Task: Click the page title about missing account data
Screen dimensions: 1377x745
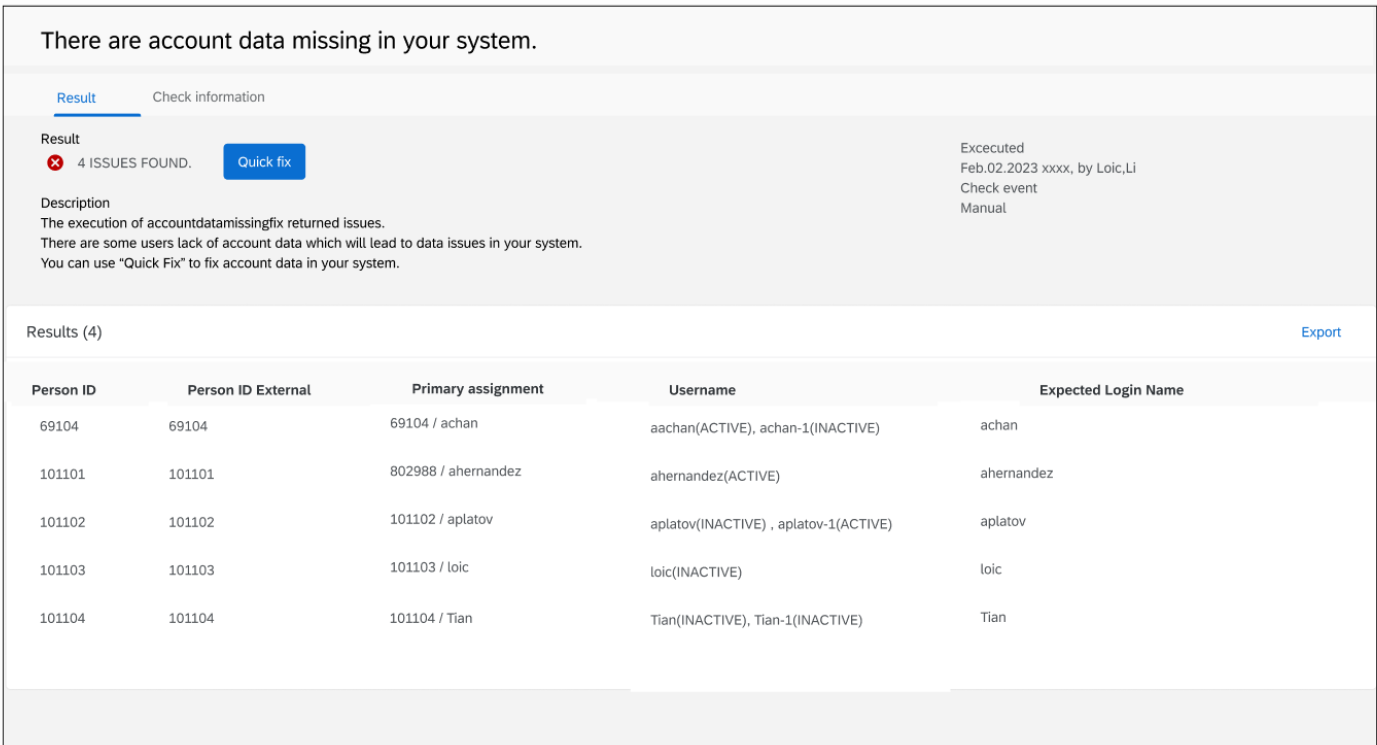Action: click(x=289, y=42)
